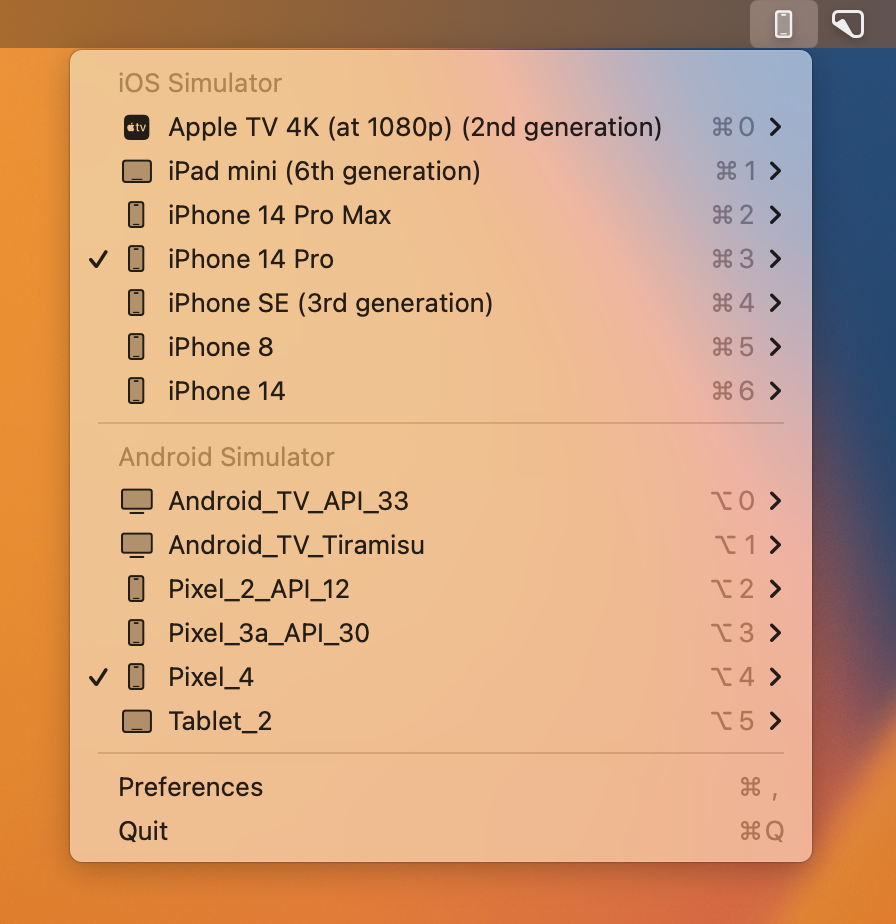Toggle the checkmark beside Pixel_4
The image size is (896, 924).
point(98,678)
